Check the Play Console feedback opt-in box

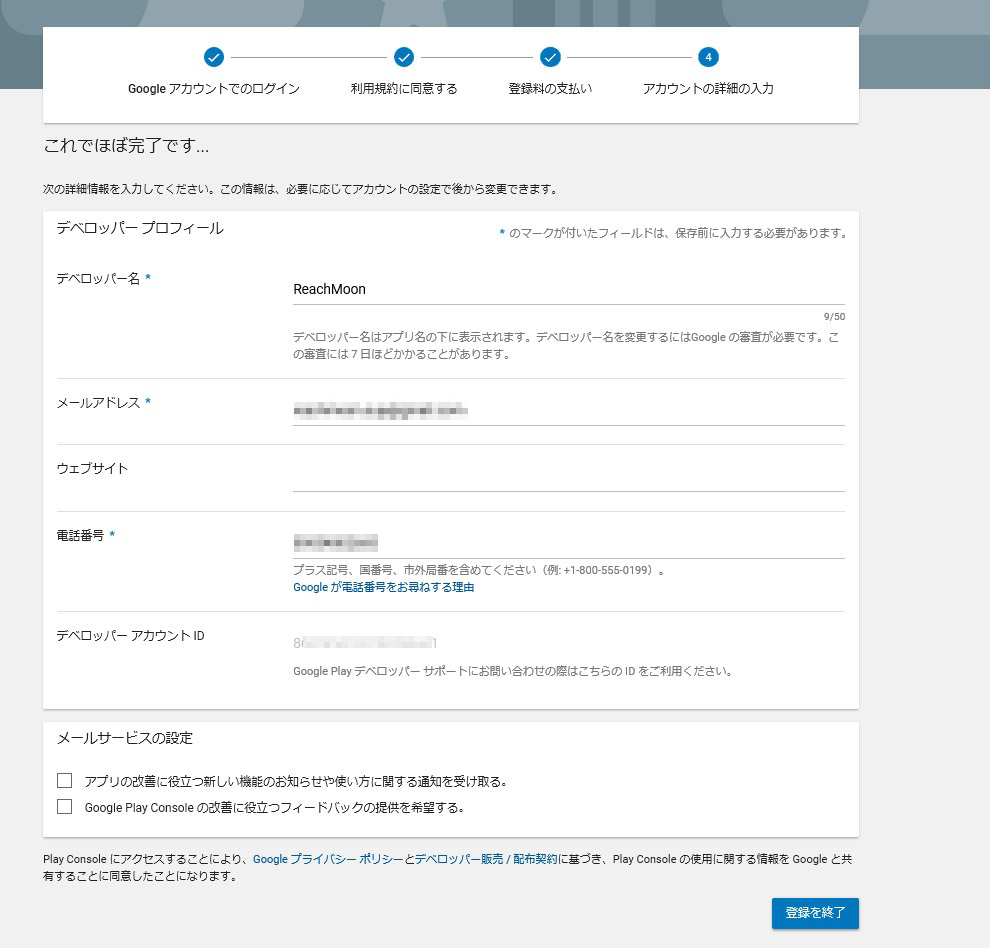64,807
